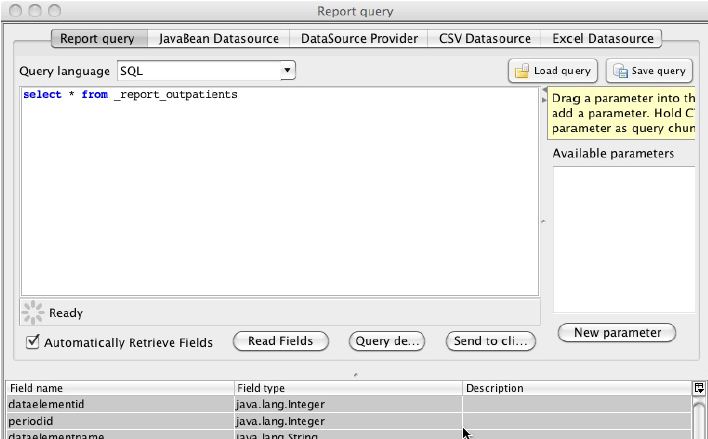The image size is (708, 439).
Task: Click the New parameter button
Action: point(617,333)
